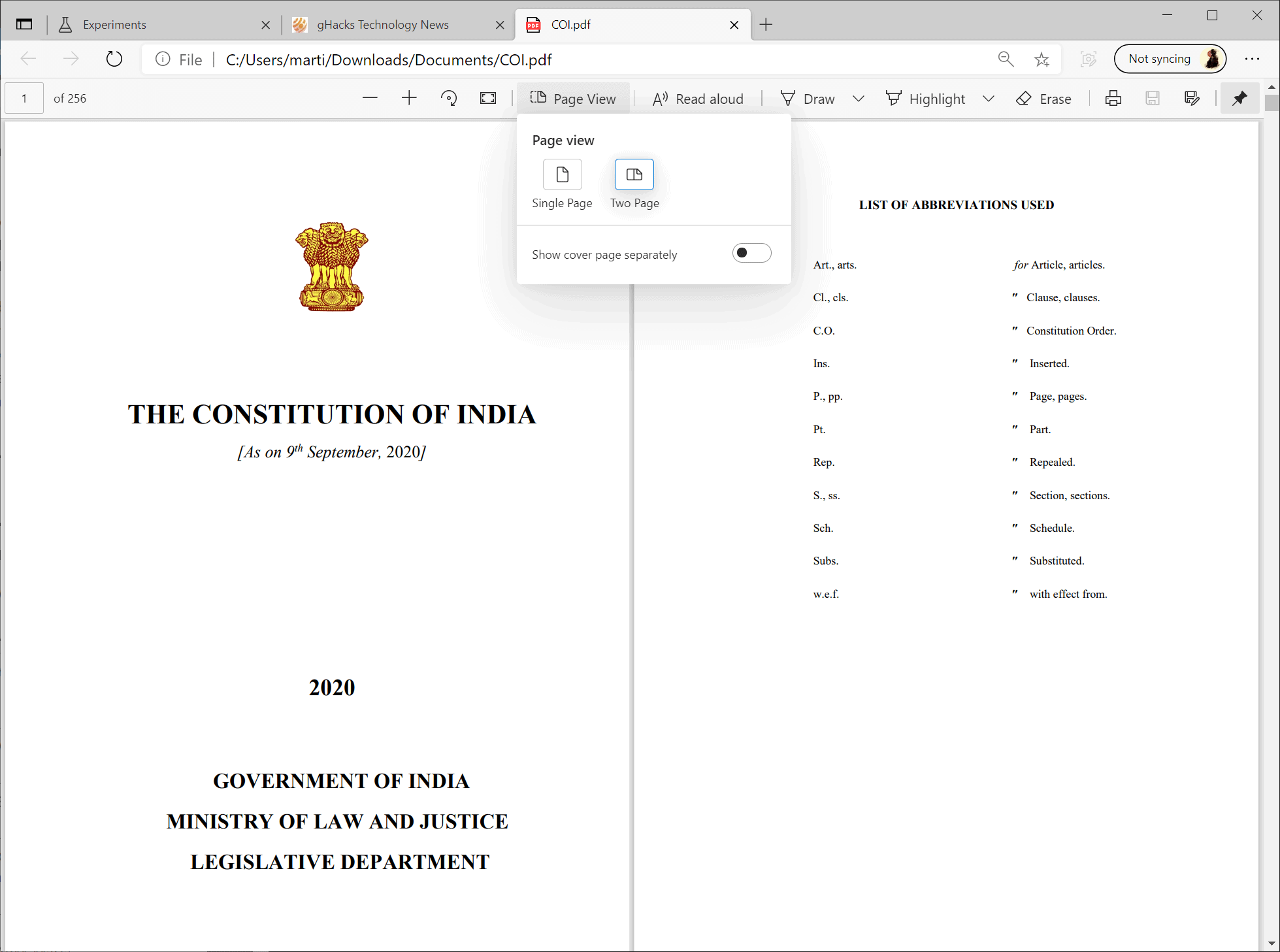Switch to the gHacks Technology News tab
This screenshot has height=952, width=1280.
383,24
